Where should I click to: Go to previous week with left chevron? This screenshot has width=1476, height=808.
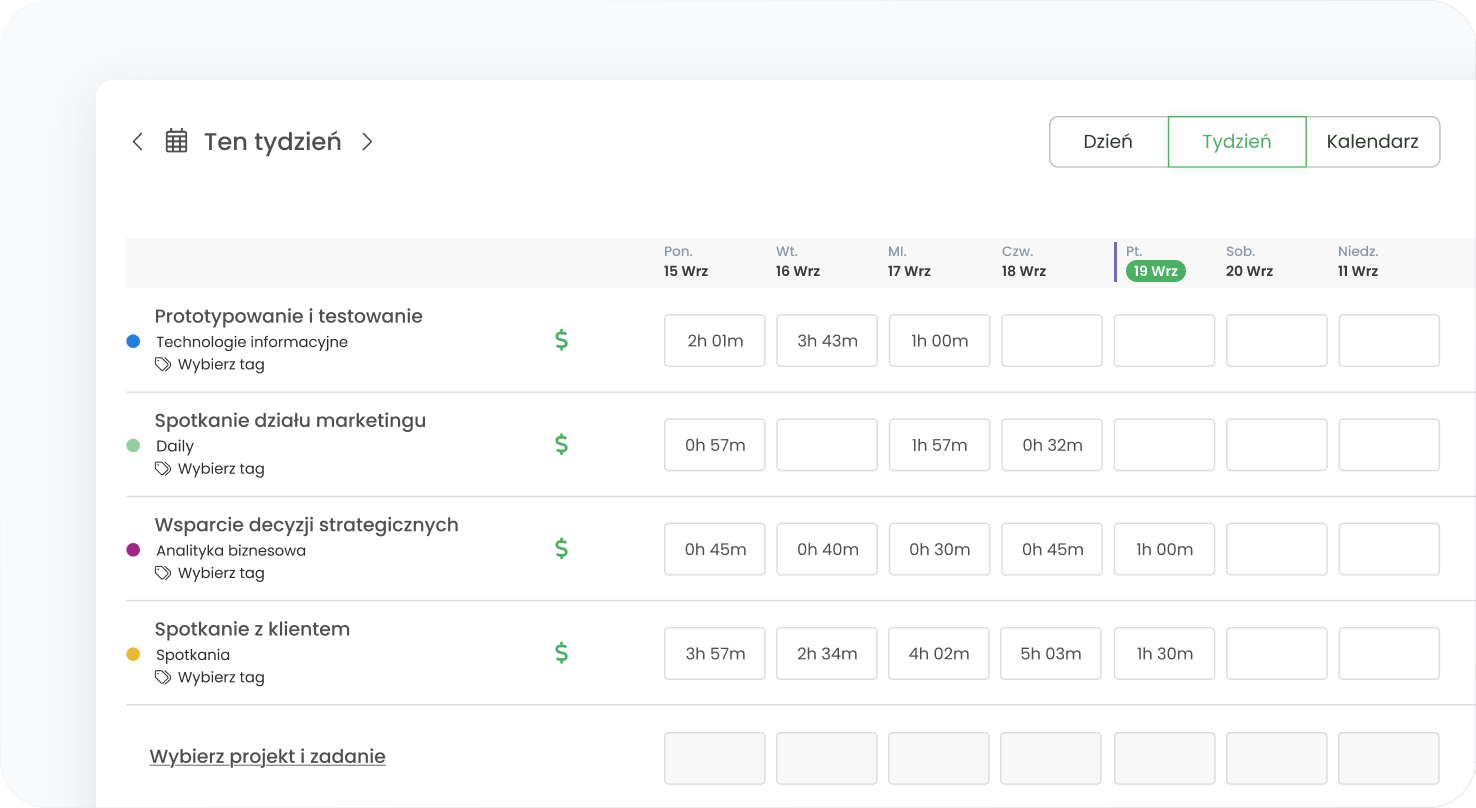[138, 142]
